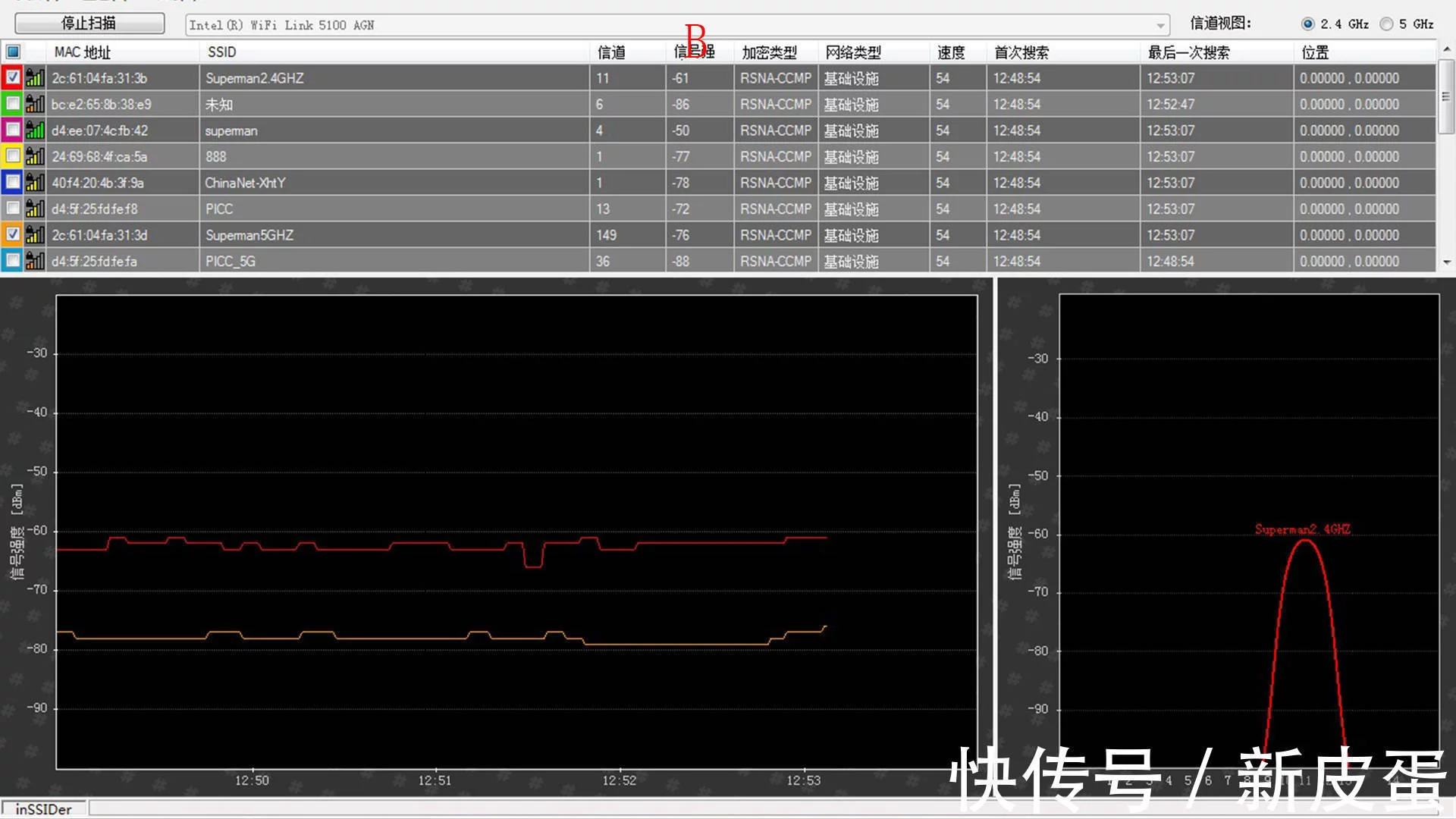Click signal bars icon for Superman2.4GHZ row
The width and height of the screenshot is (1456, 819).
tap(35, 77)
